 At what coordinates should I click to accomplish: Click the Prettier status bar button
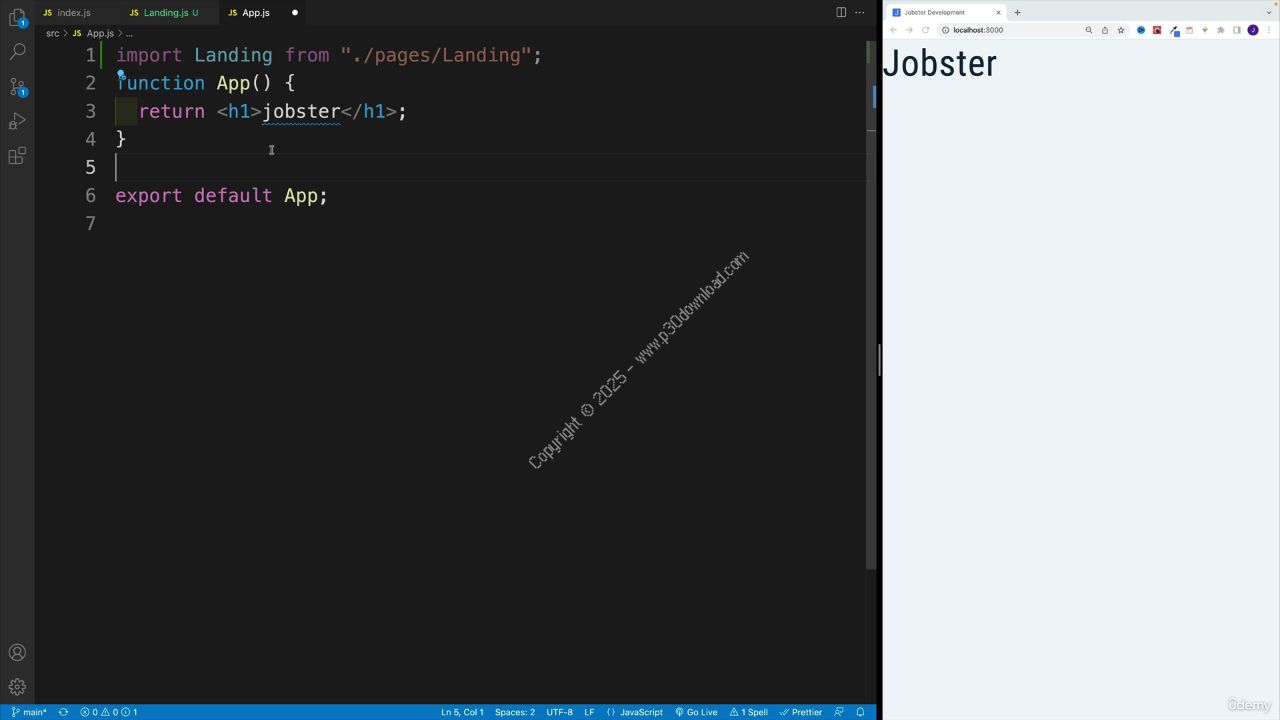pyautogui.click(x=801, y=712)
